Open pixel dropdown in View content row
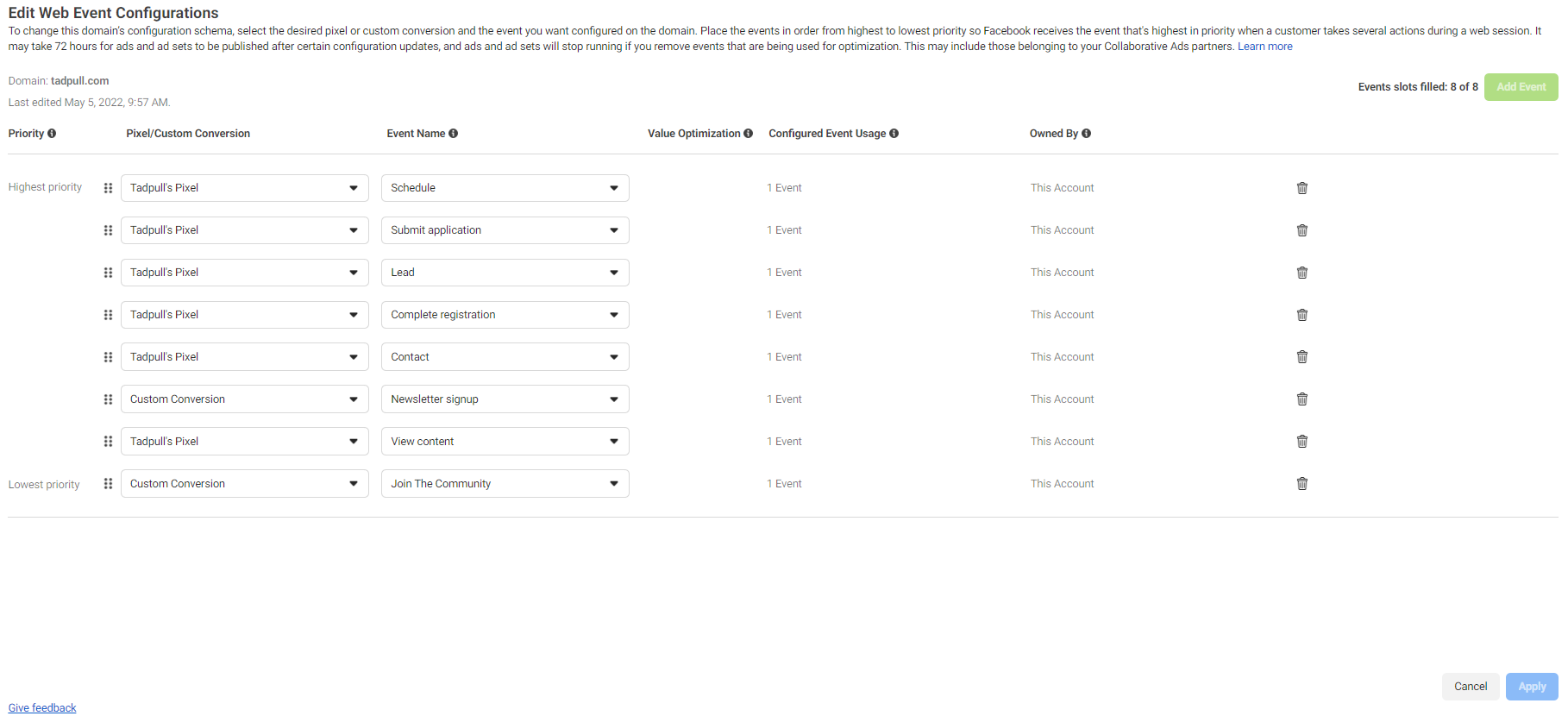 [245, 442]
